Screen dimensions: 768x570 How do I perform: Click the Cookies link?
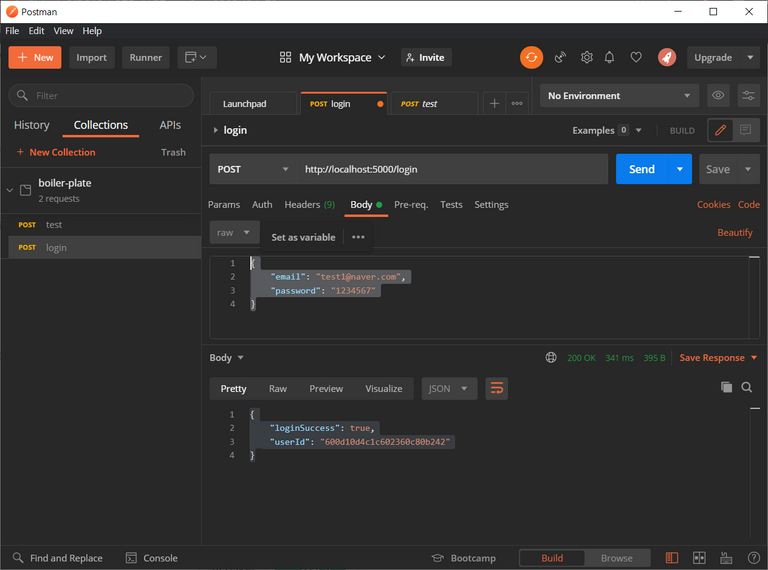point(714,205)
